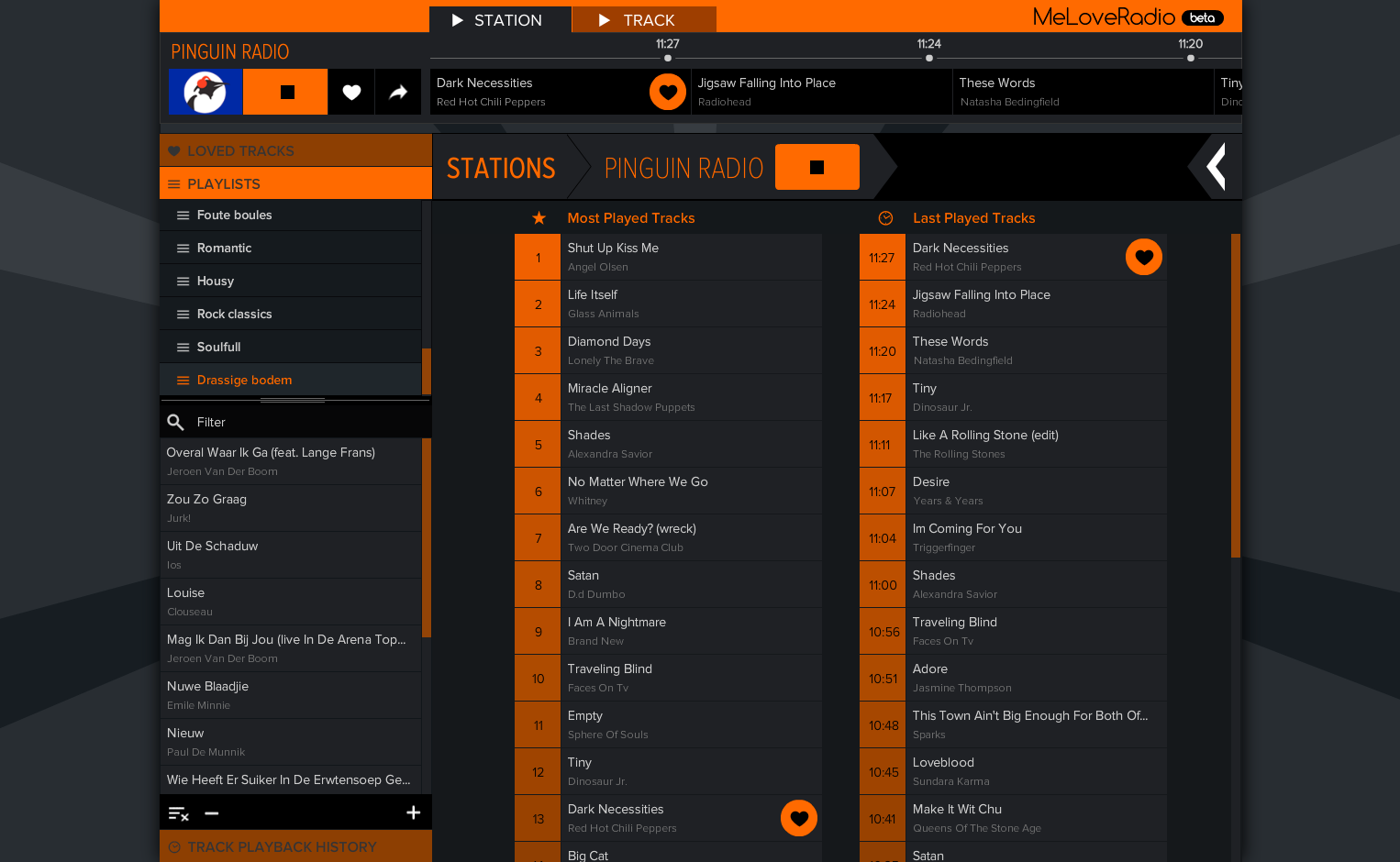Select the Drassige bodem playlist
This screenshot has width=1400, height=862.
tap(290, 380)
